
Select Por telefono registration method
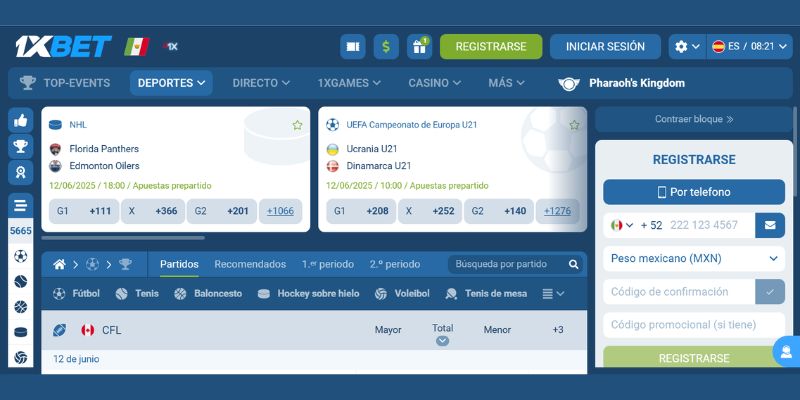694,192
